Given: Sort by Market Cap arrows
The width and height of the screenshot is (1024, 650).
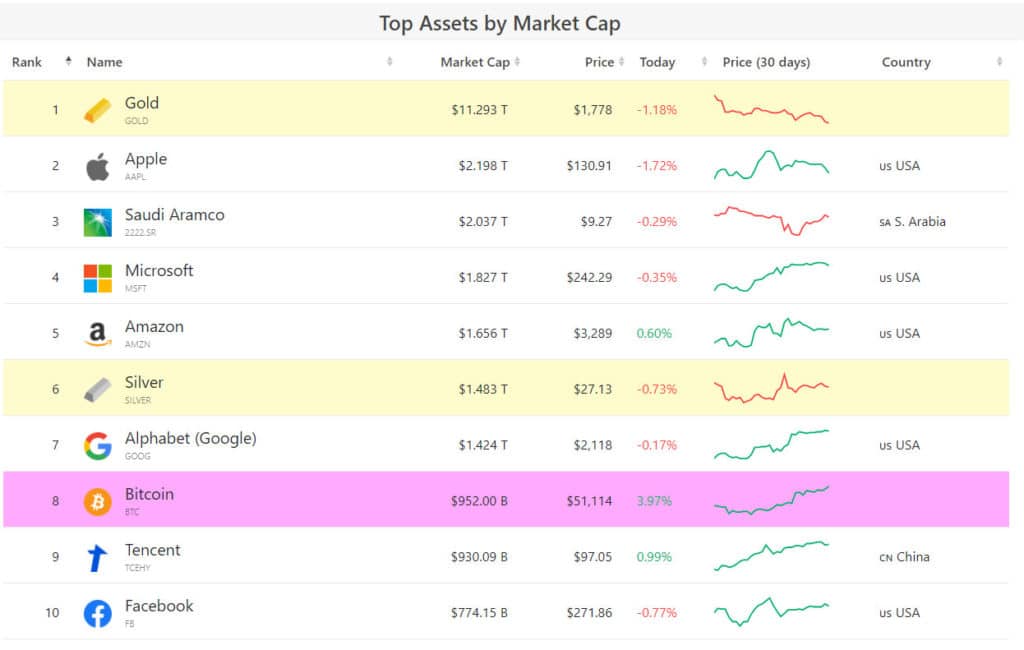Looking at the screenshot, I should tap(517, 61).
